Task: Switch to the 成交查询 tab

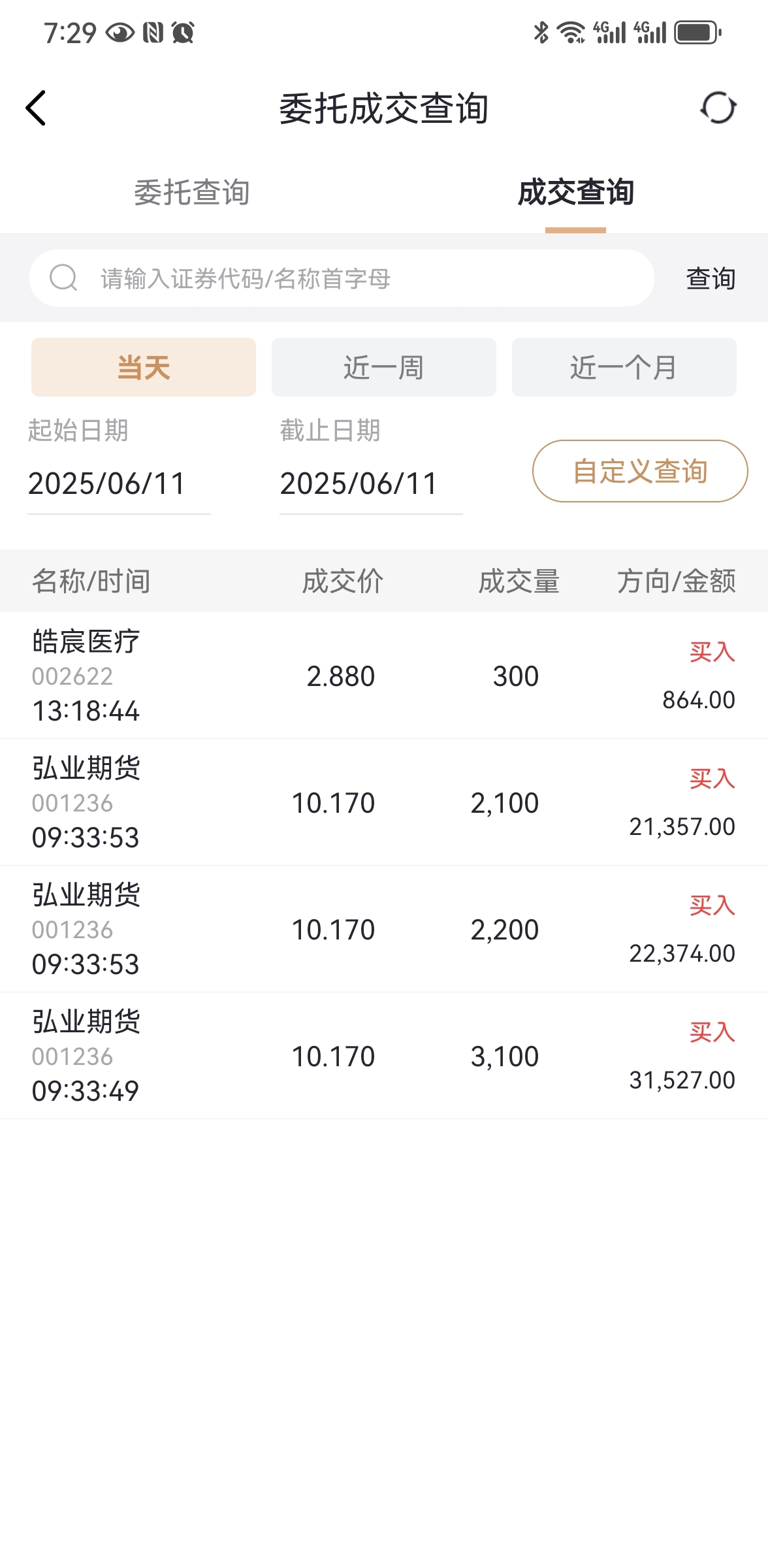Action: (576, 193)
